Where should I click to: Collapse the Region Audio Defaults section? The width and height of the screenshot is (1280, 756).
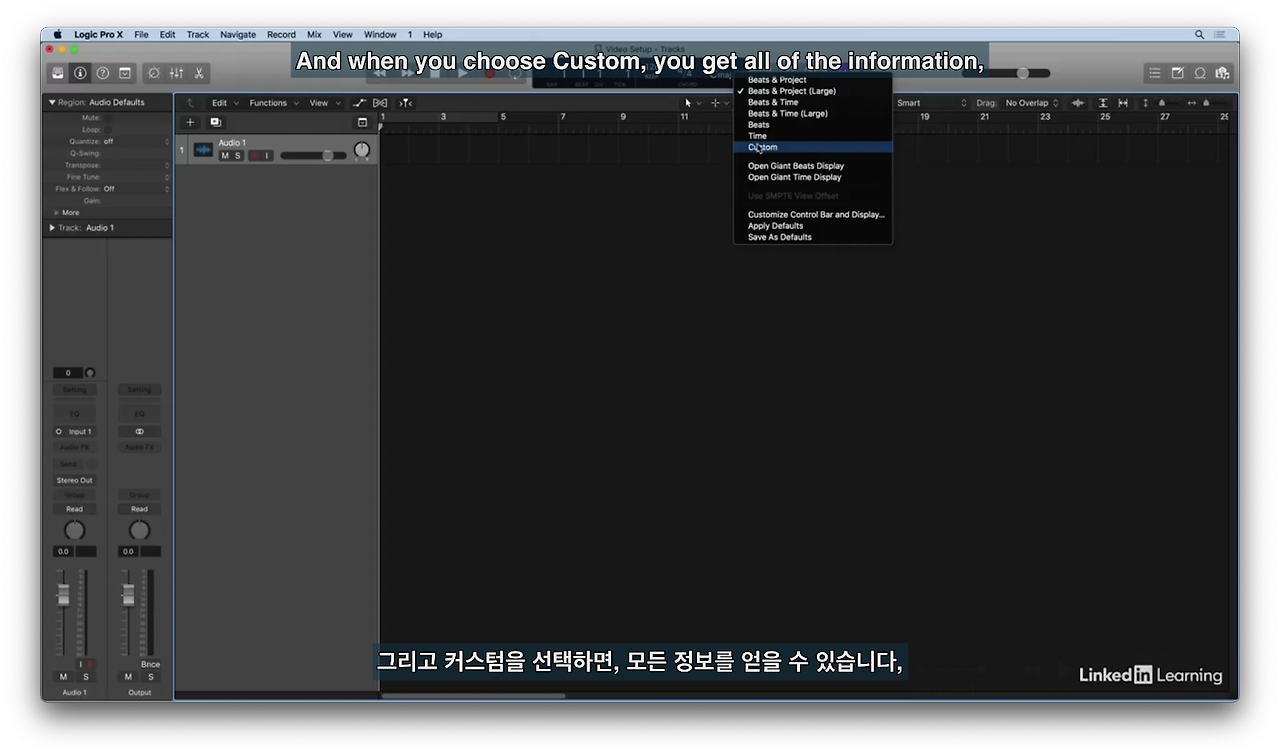pos(52,102)
